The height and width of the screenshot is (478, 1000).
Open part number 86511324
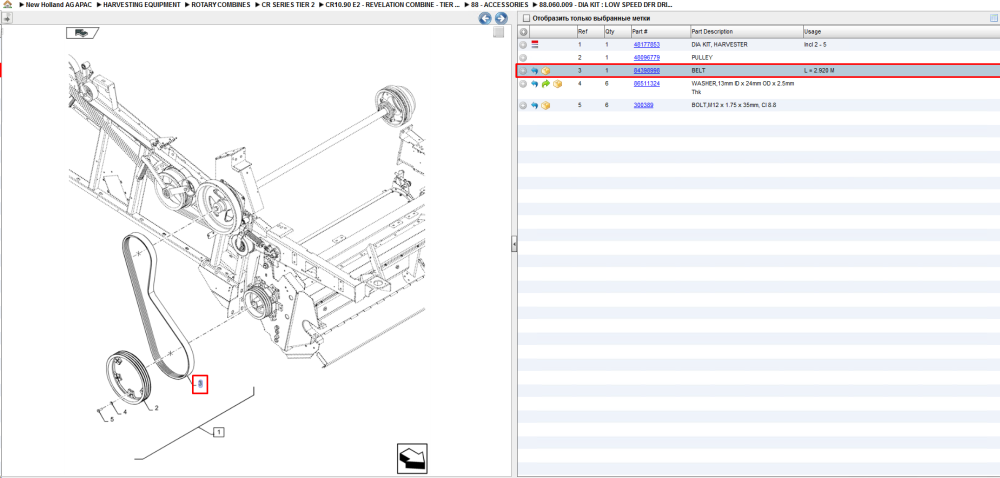coord(647,83)
